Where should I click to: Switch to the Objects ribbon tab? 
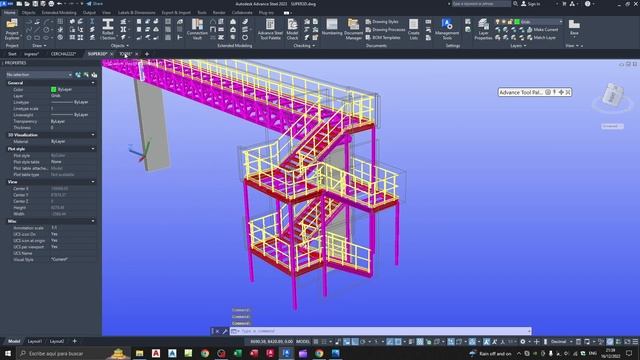[28, 13]
